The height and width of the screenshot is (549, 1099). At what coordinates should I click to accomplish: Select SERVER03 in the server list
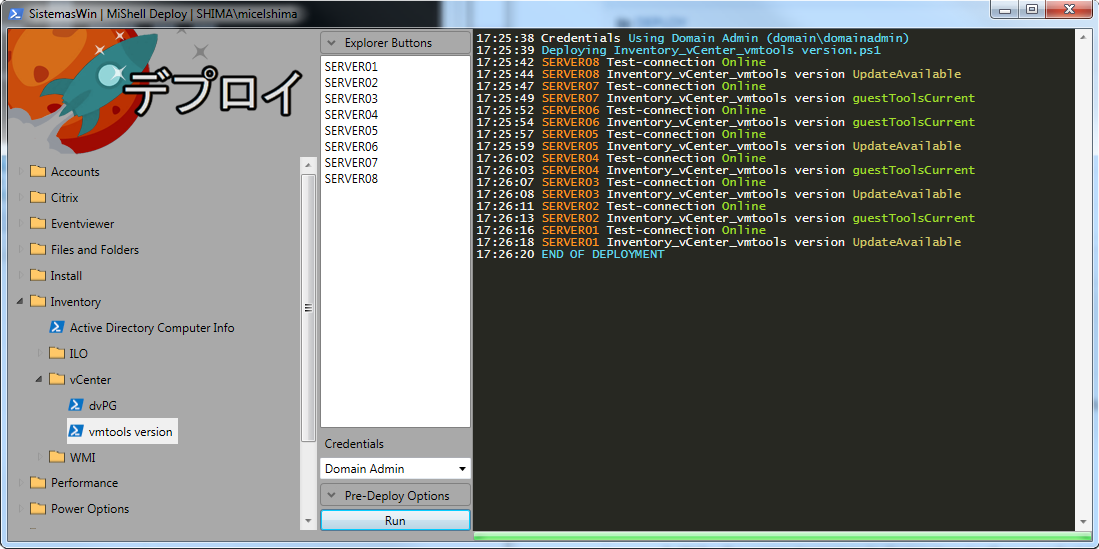click(351, 99)
